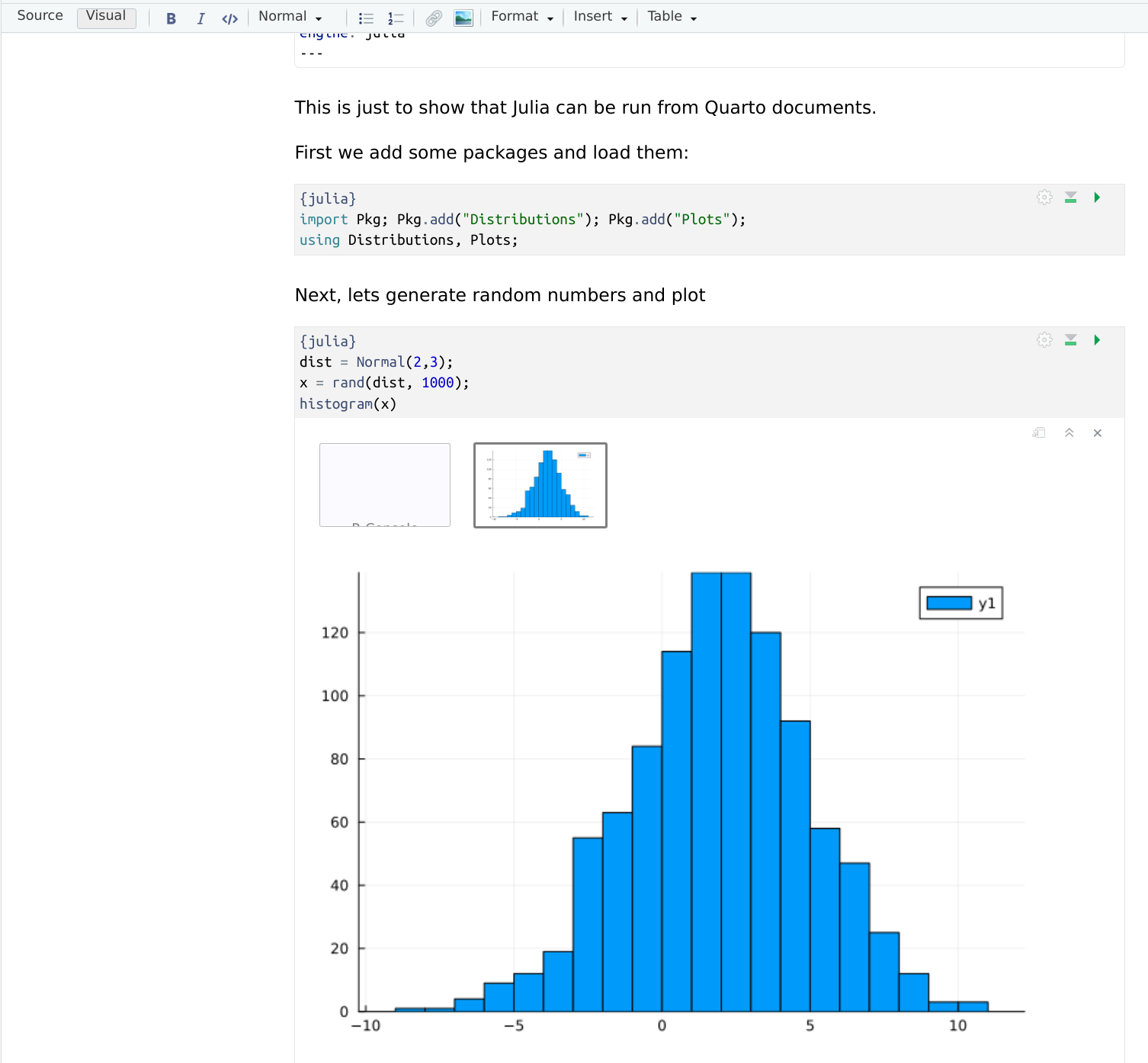Select the histogram plot thumbnail
This screenshot has width=1148, height=1063.
(x=540, y=485)
